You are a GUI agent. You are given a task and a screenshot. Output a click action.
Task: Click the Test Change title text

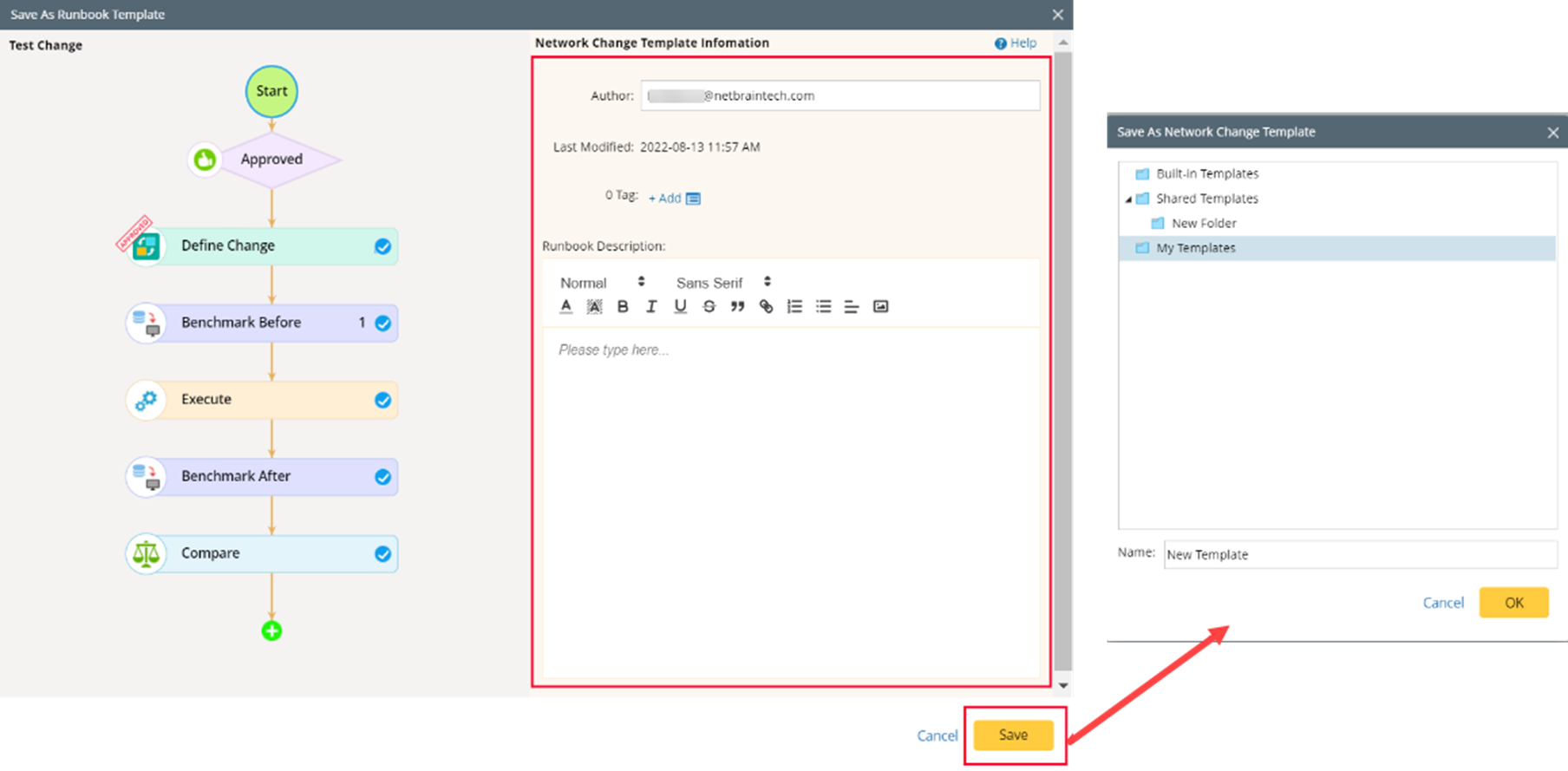point(46,45)
